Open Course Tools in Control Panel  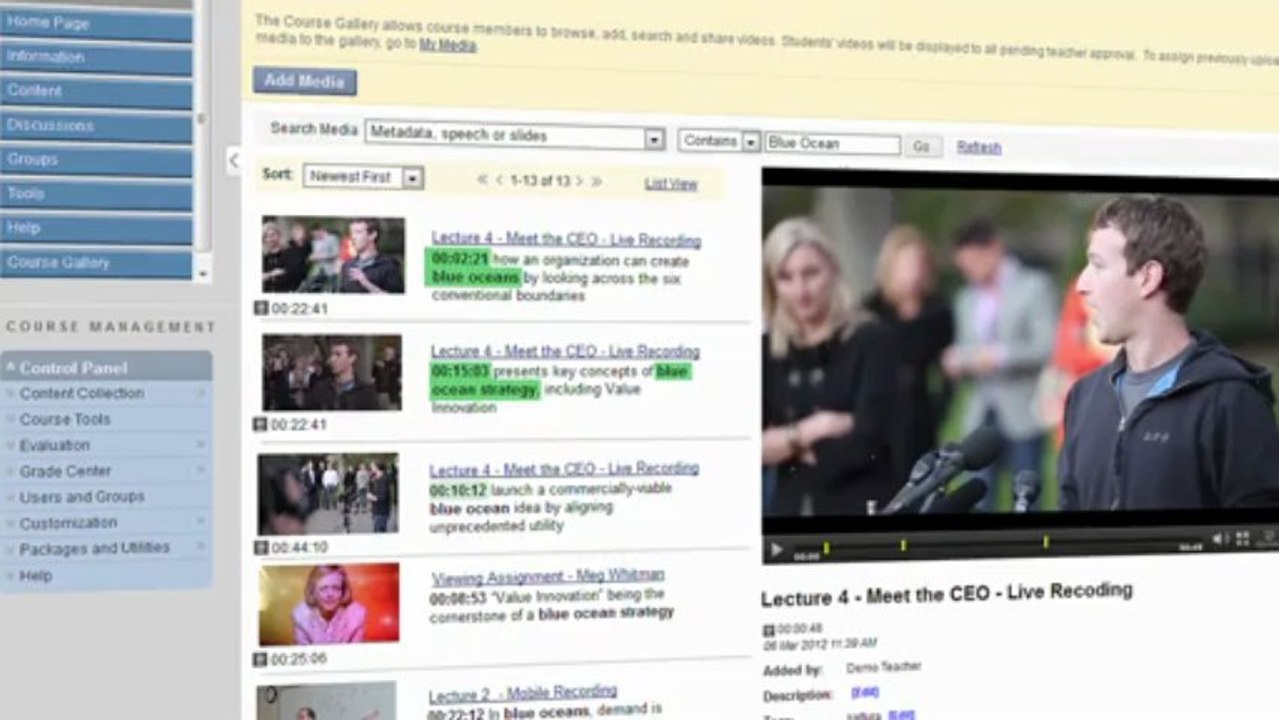(x=65, y=419)
